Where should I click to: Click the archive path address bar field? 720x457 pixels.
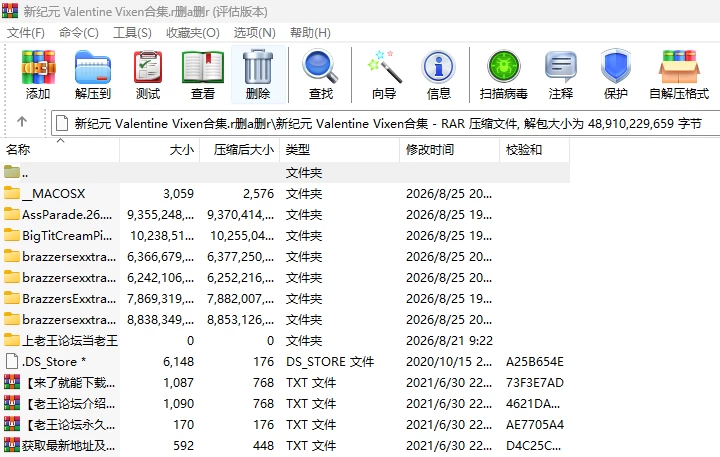tap(386, 124)
